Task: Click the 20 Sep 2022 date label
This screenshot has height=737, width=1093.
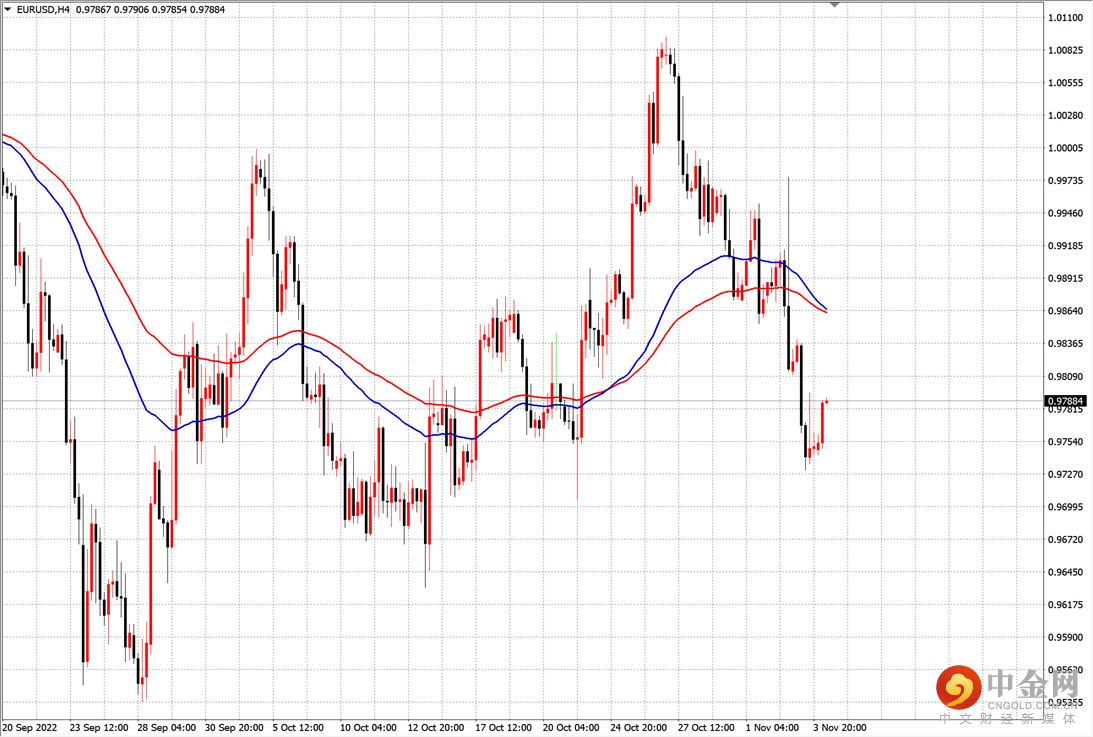Action: [30, 728]
